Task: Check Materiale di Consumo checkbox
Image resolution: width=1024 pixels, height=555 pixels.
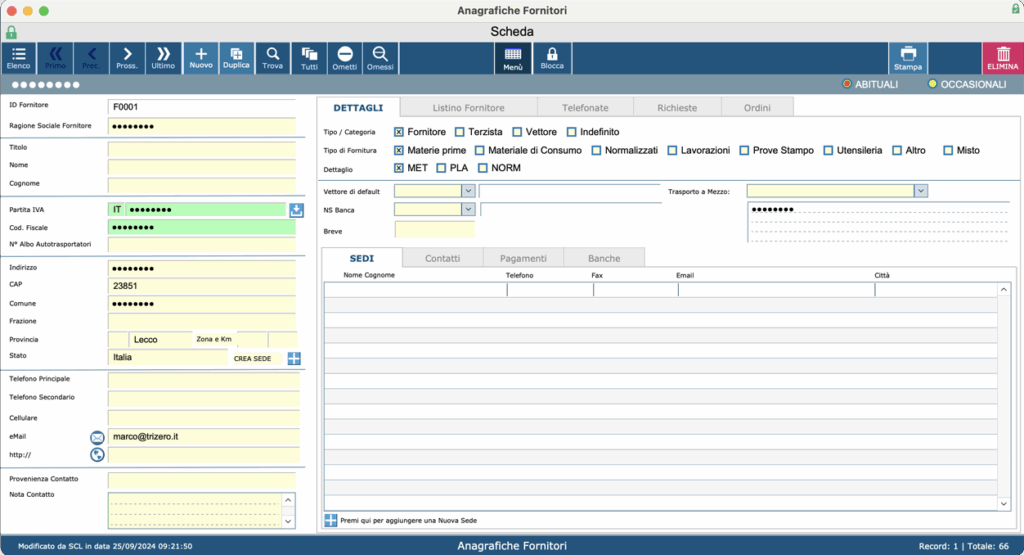Action: coord(480,150)
